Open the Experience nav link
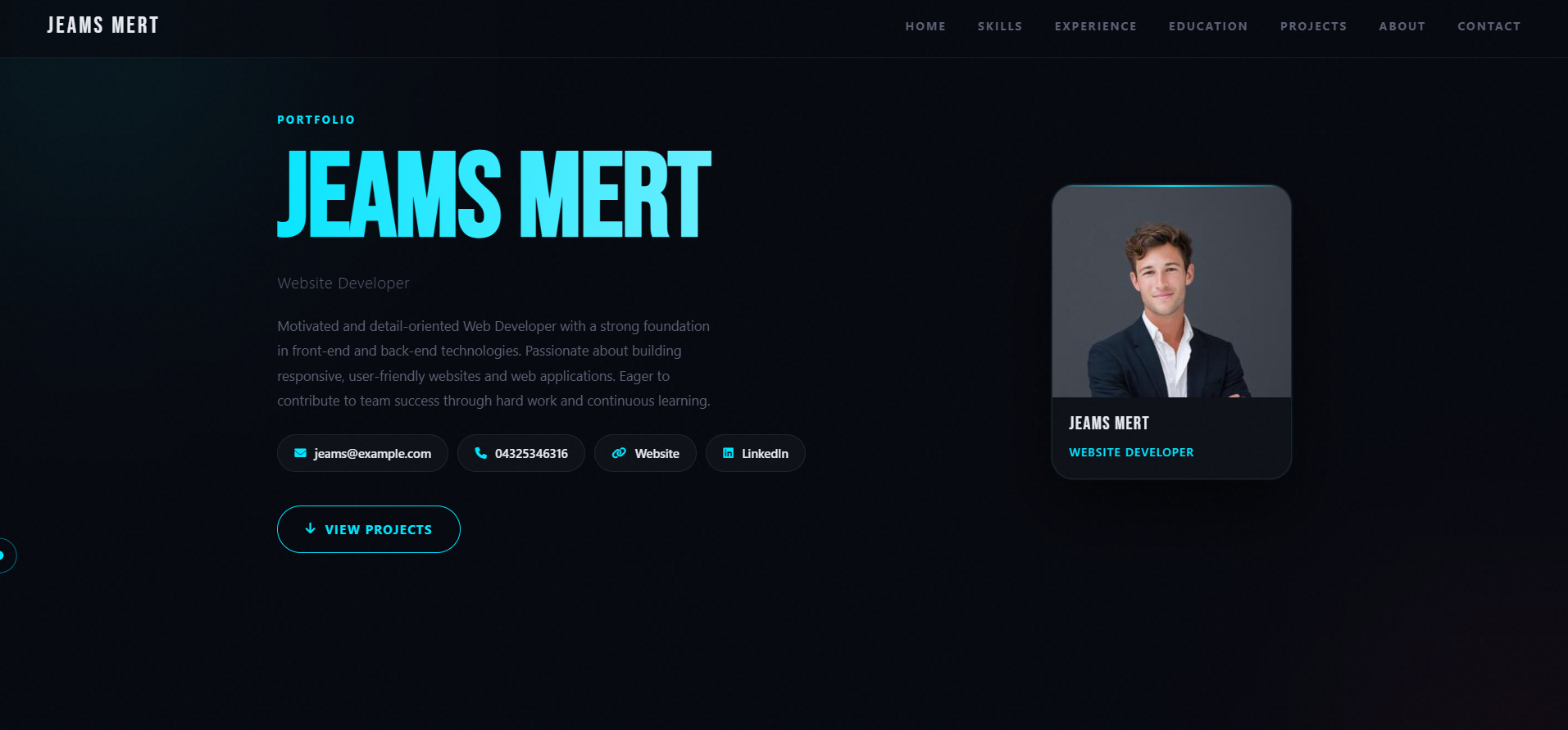This screenshot has height=730, width=1568. click(x=1096, y=26)
